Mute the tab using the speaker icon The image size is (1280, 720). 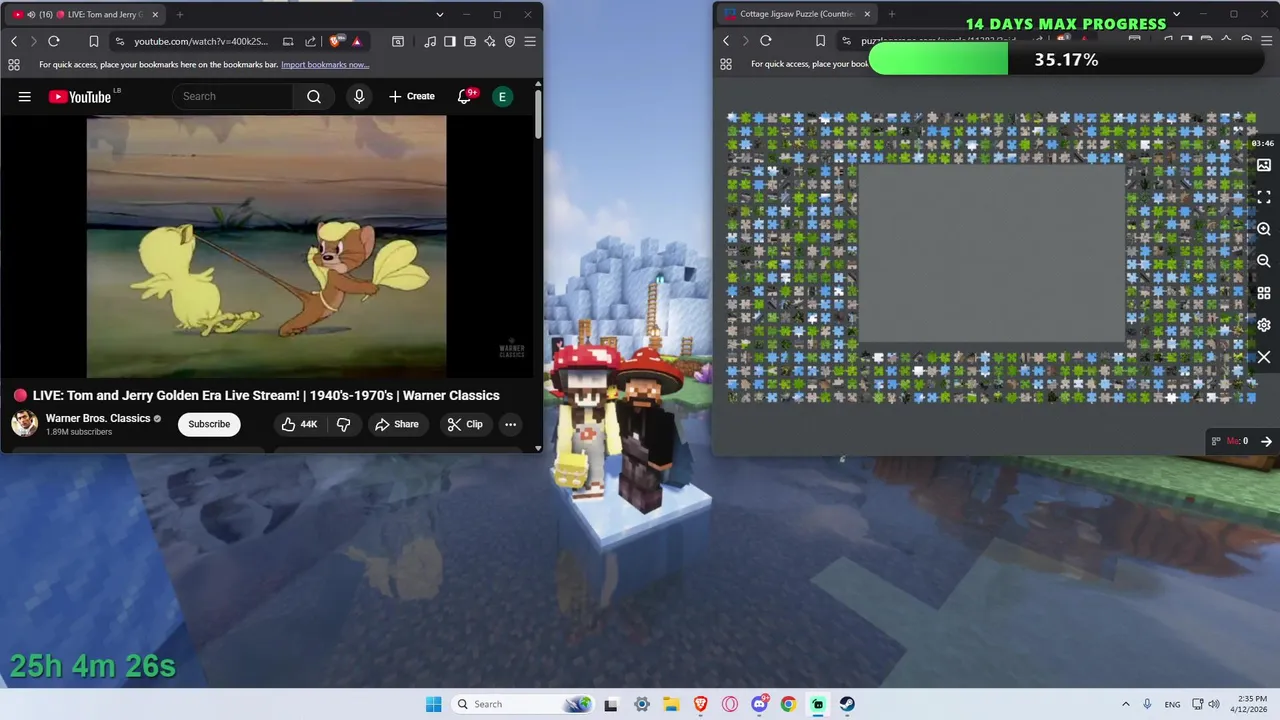[x=31, y=14]
